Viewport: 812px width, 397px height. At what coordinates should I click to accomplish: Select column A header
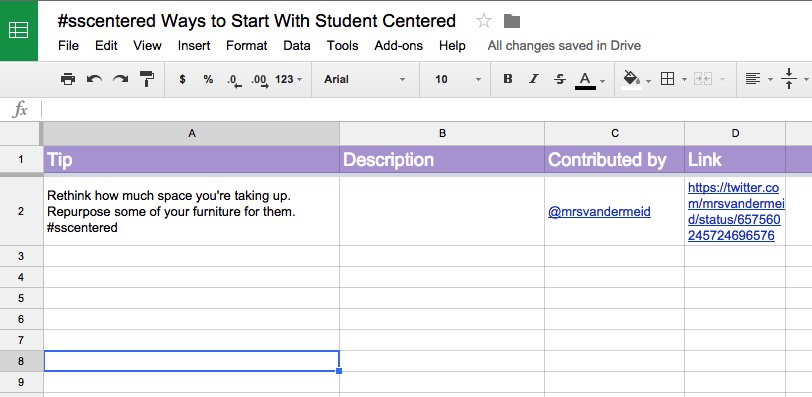click(x=192, y=134)
